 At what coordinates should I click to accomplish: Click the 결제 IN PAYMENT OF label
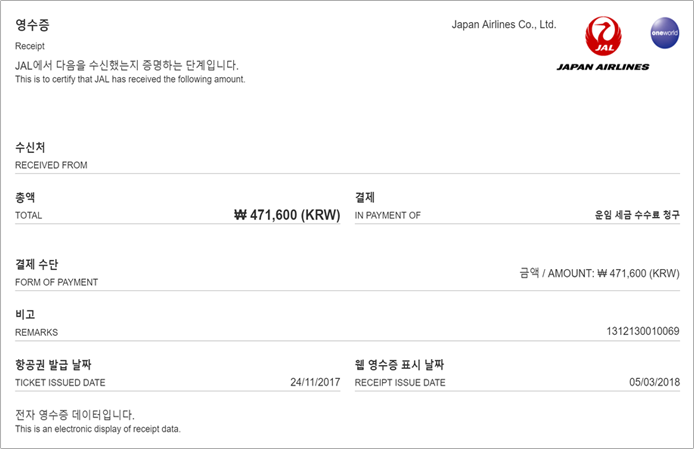pyautogui.click(x=365, y=198)
